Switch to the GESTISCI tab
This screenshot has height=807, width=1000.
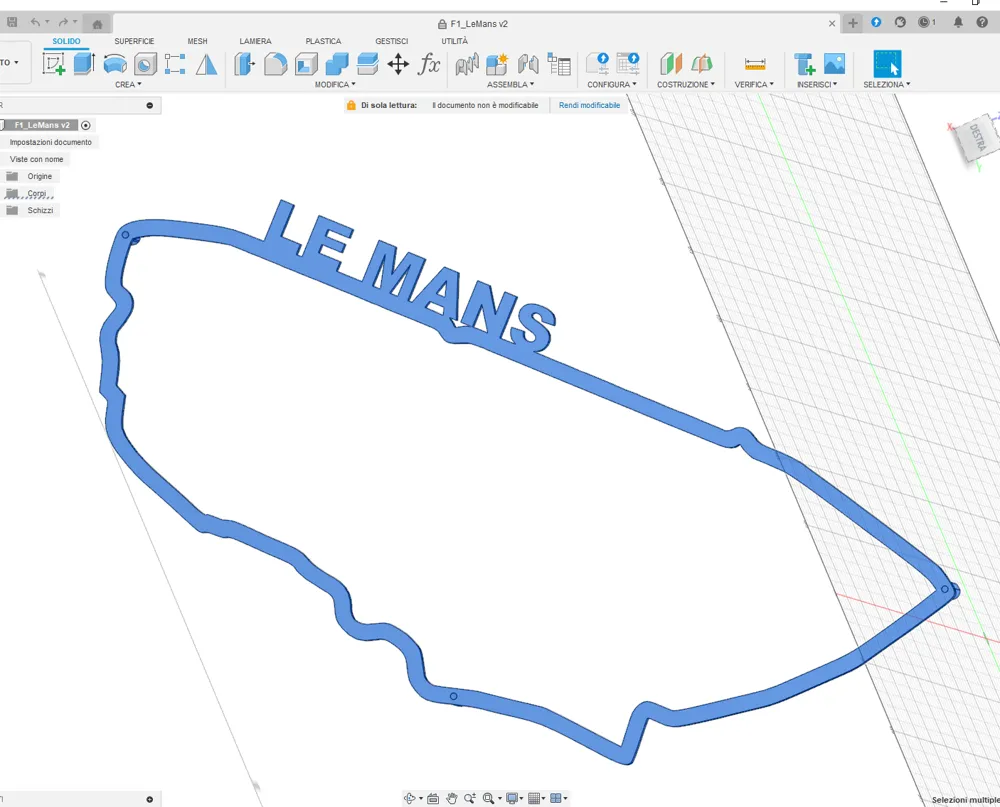pos(391,41)
